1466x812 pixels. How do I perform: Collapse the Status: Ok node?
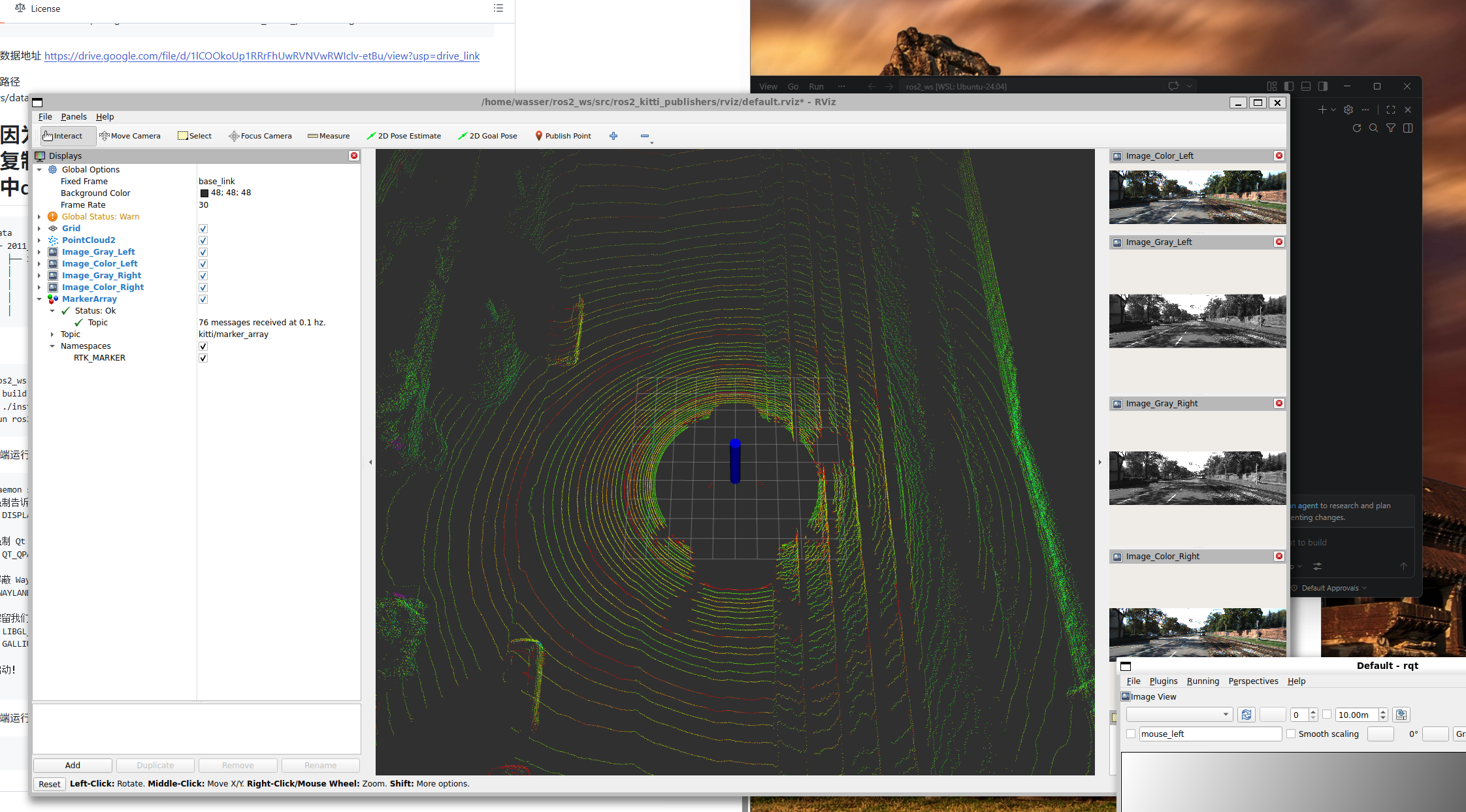click(x=52, y=311)
